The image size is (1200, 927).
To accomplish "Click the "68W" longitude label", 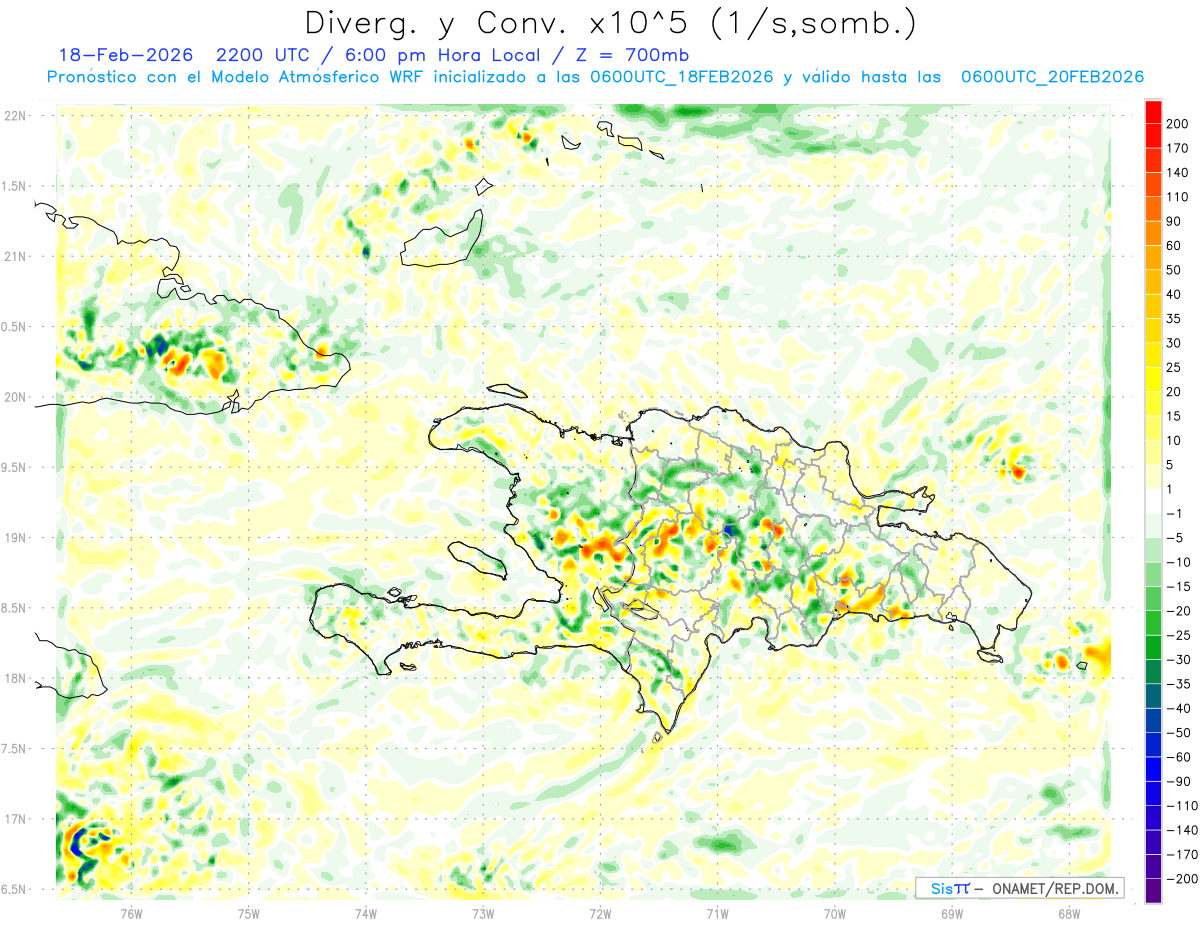I will [1069, 913].
